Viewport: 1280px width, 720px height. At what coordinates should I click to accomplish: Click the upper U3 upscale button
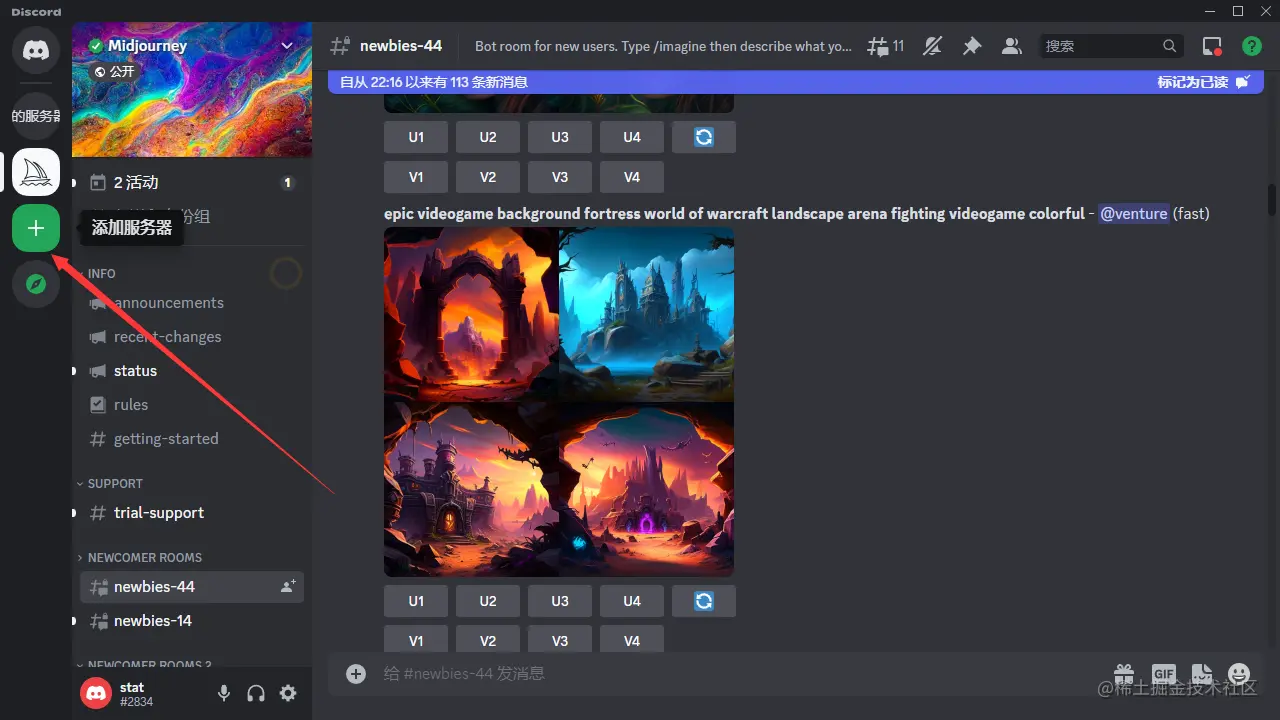(x=560, y=137)
